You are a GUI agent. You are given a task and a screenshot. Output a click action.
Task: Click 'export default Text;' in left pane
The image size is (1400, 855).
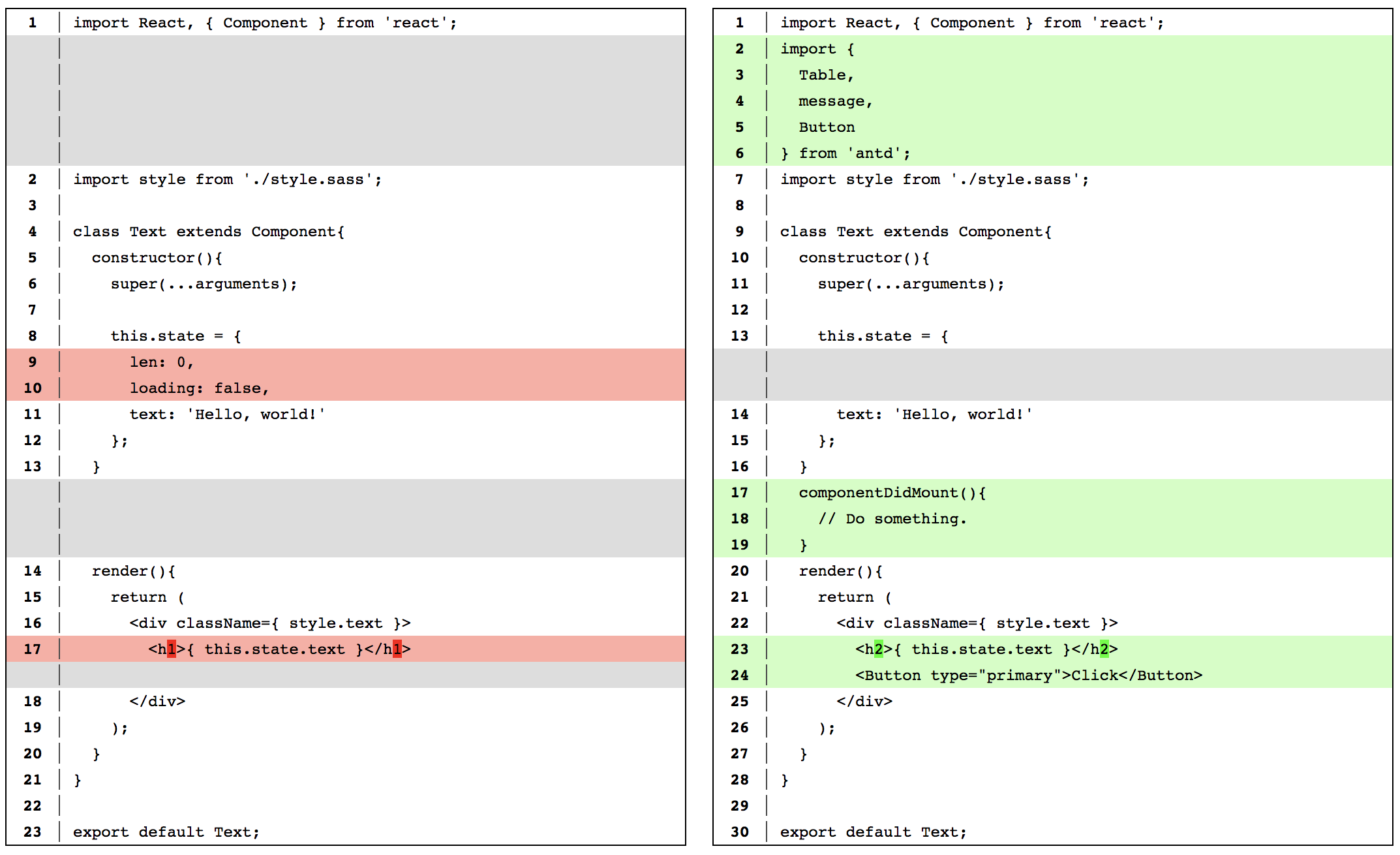click(166, 832)
